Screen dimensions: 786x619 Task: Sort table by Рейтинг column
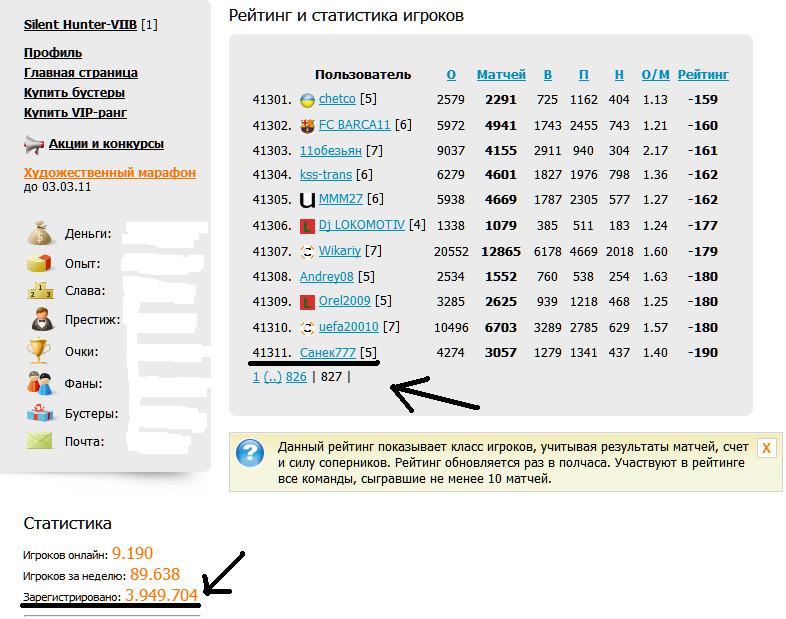point(703,75)
